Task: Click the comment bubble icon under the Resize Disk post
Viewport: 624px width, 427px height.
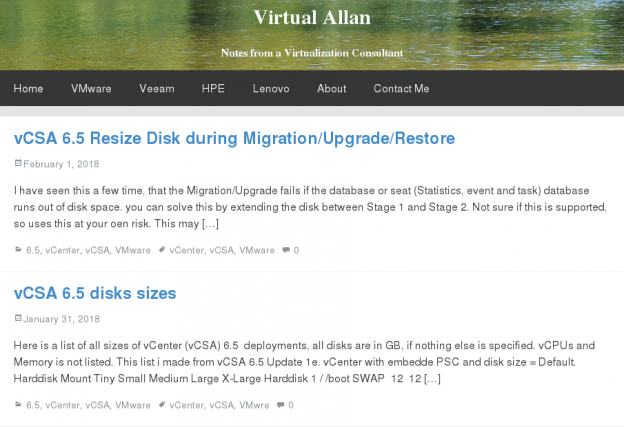Action: click(x=286, y=250)
